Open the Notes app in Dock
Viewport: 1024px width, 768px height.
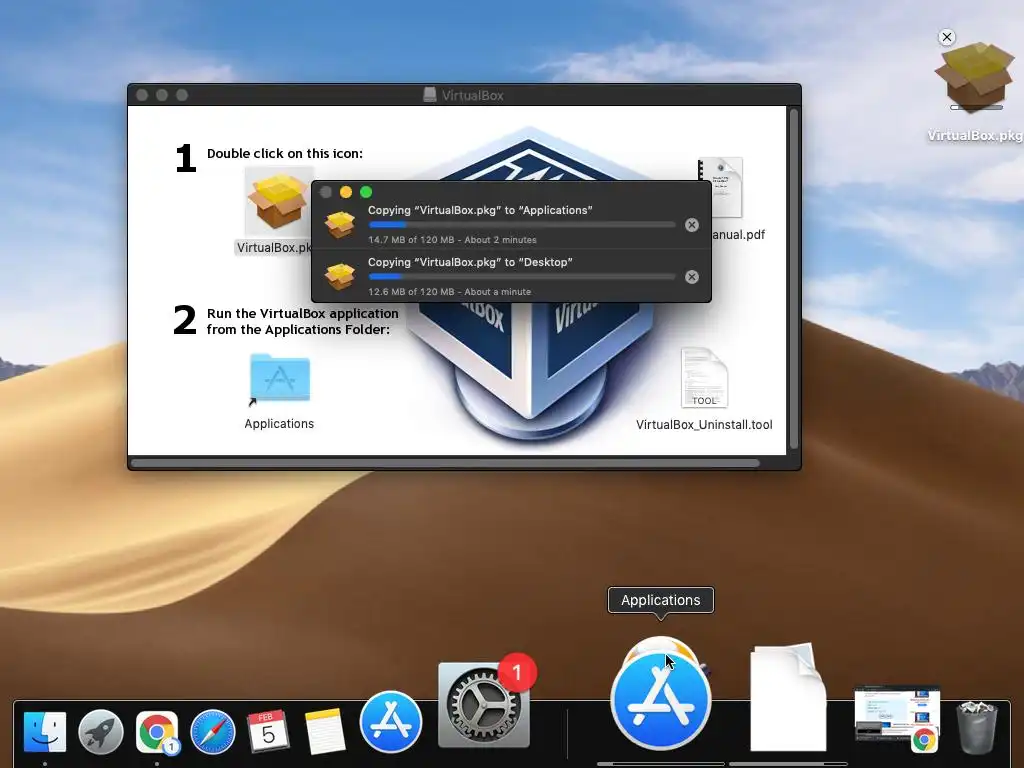tap(325, 731)
